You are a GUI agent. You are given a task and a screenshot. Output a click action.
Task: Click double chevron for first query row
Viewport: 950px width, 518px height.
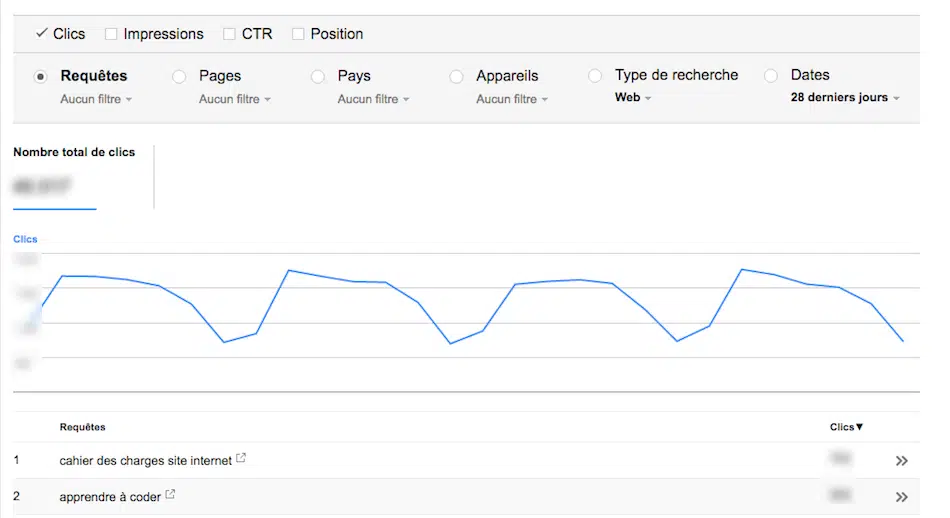(x=901, y=461)
